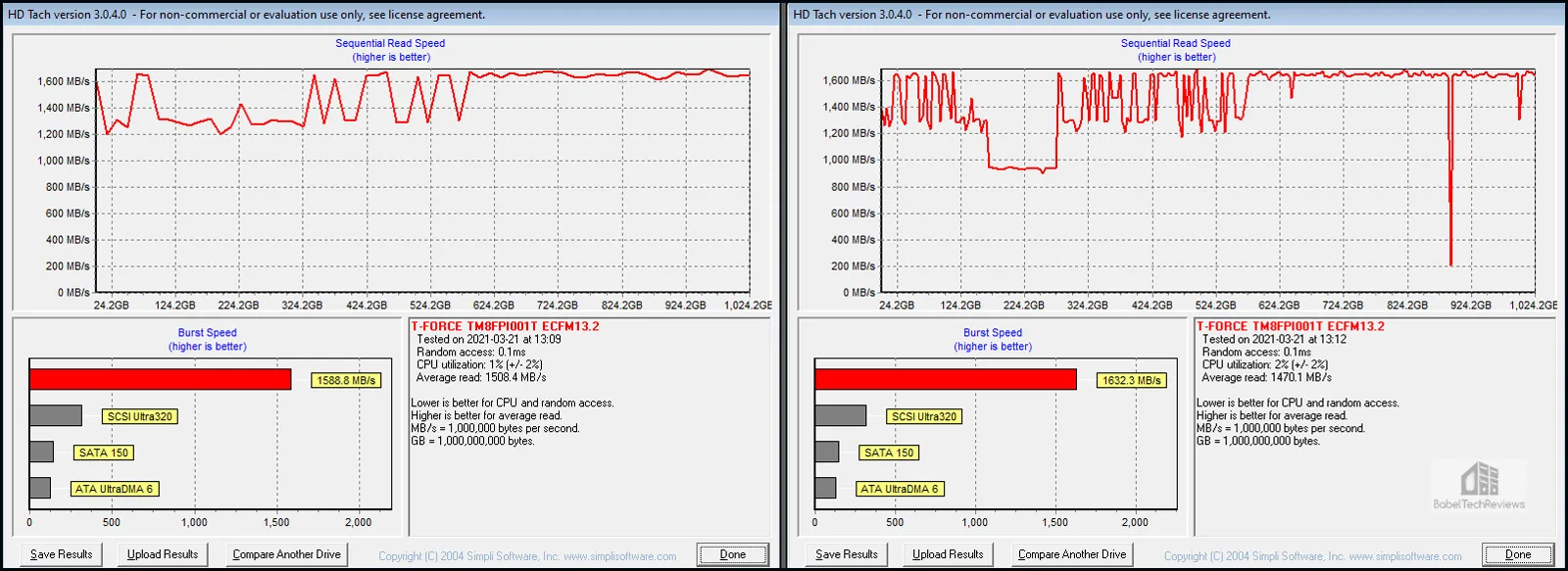The width and height of the screenshot is (1568, 571).
Task: Click the 524.2GB axis label in right graph
Action: coord(1215,305)
